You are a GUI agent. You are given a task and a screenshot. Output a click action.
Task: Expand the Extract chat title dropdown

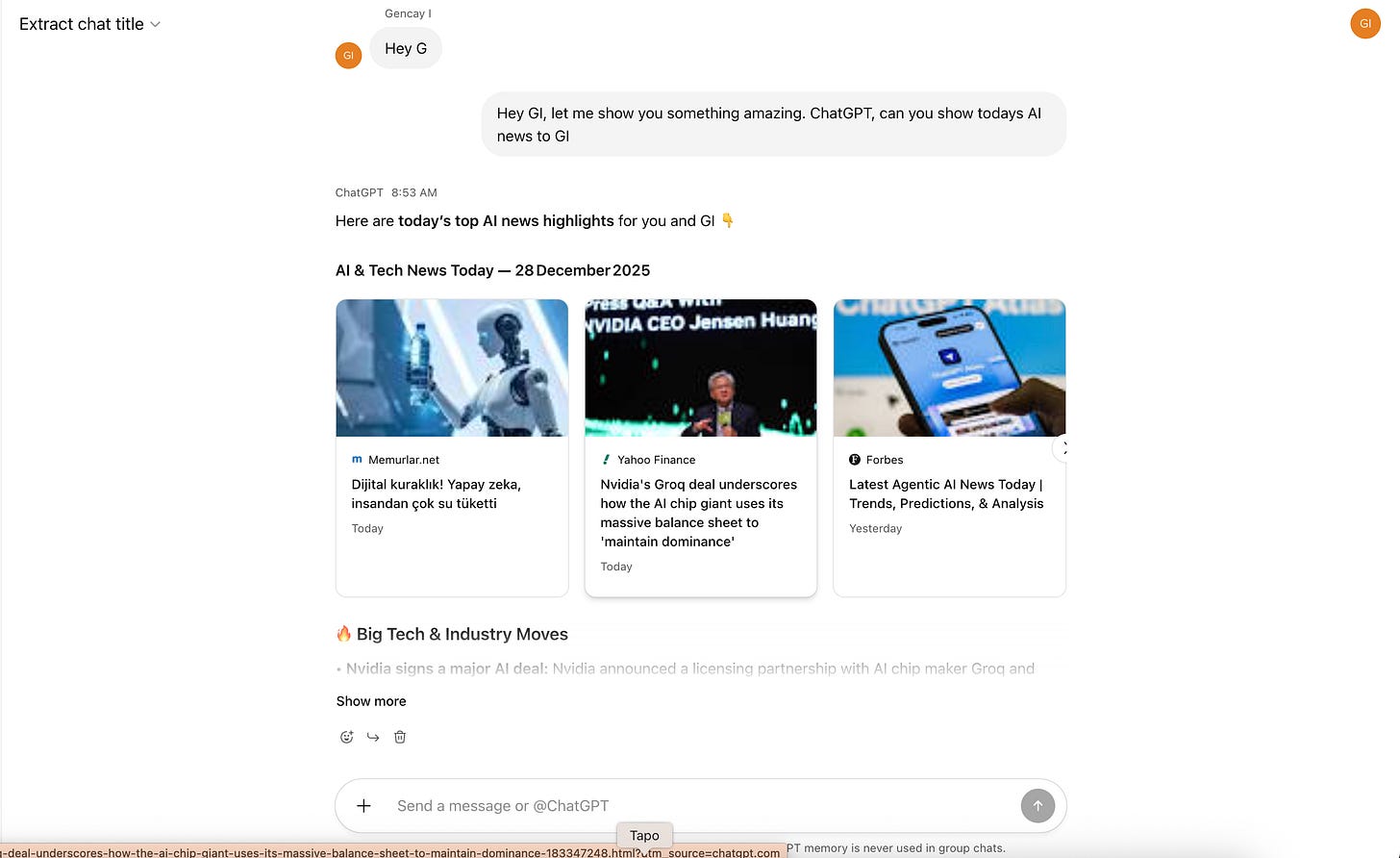coord(89,24)
